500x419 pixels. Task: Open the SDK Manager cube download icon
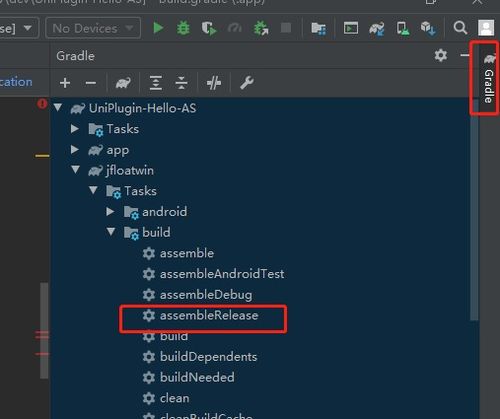click(x=428, y=29)
